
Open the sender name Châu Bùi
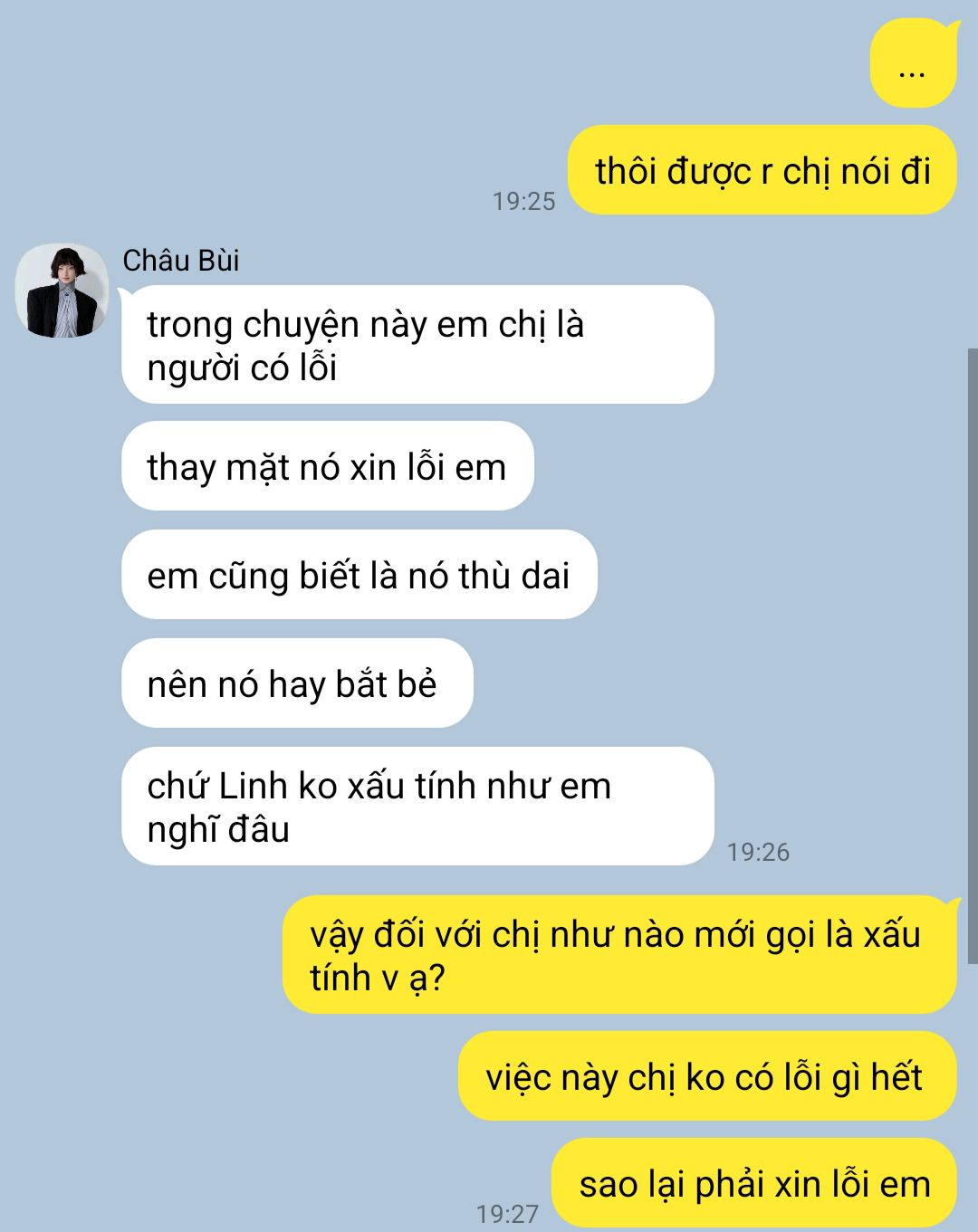point(181,261)
